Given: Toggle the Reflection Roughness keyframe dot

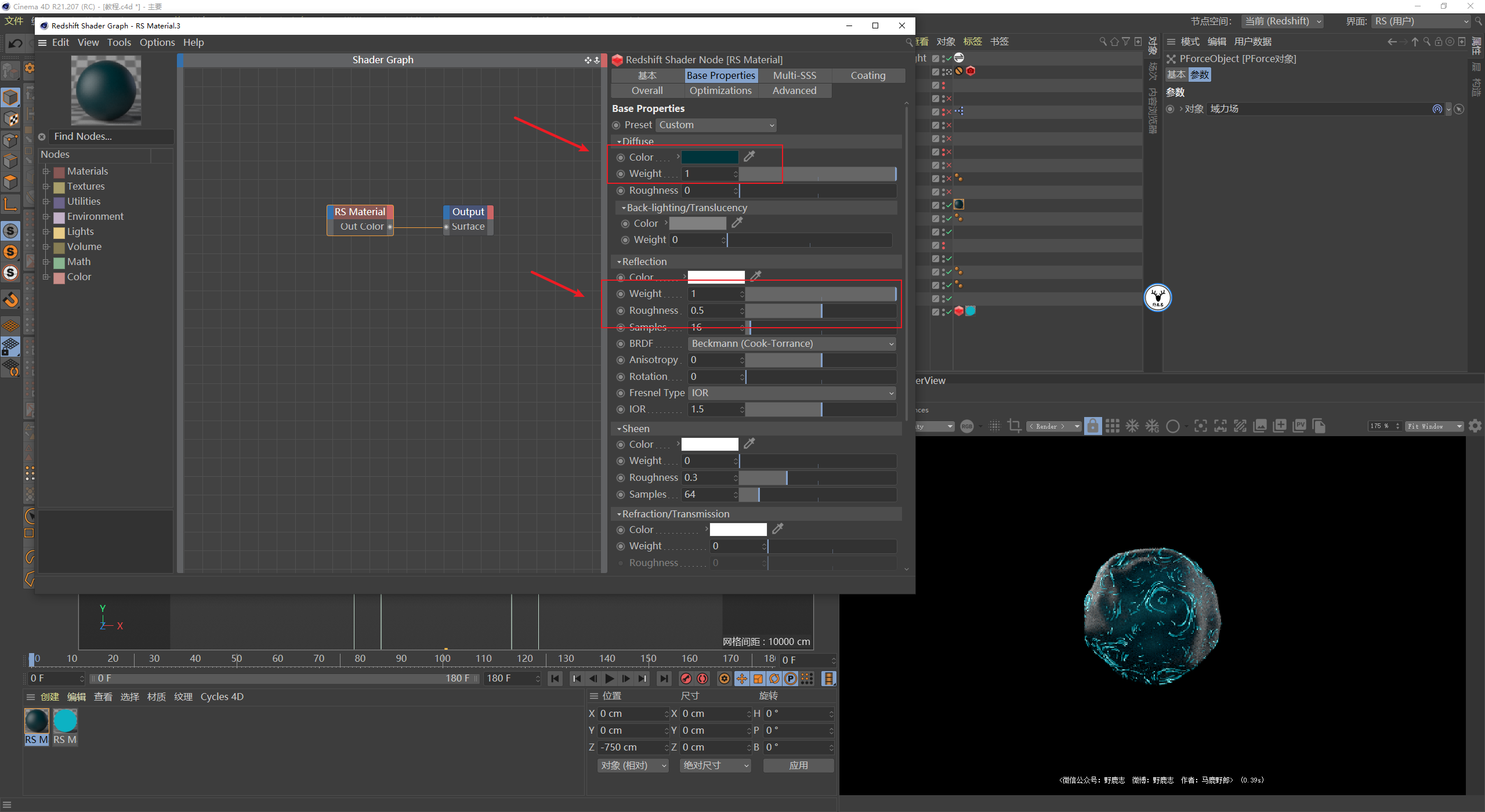Looking at the screenshot, I should (x=621, y=311).
